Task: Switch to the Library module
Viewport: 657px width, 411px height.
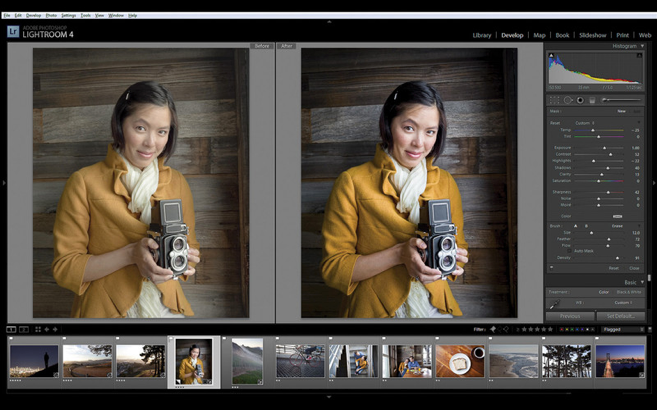Action: click(x=482, y=35)
